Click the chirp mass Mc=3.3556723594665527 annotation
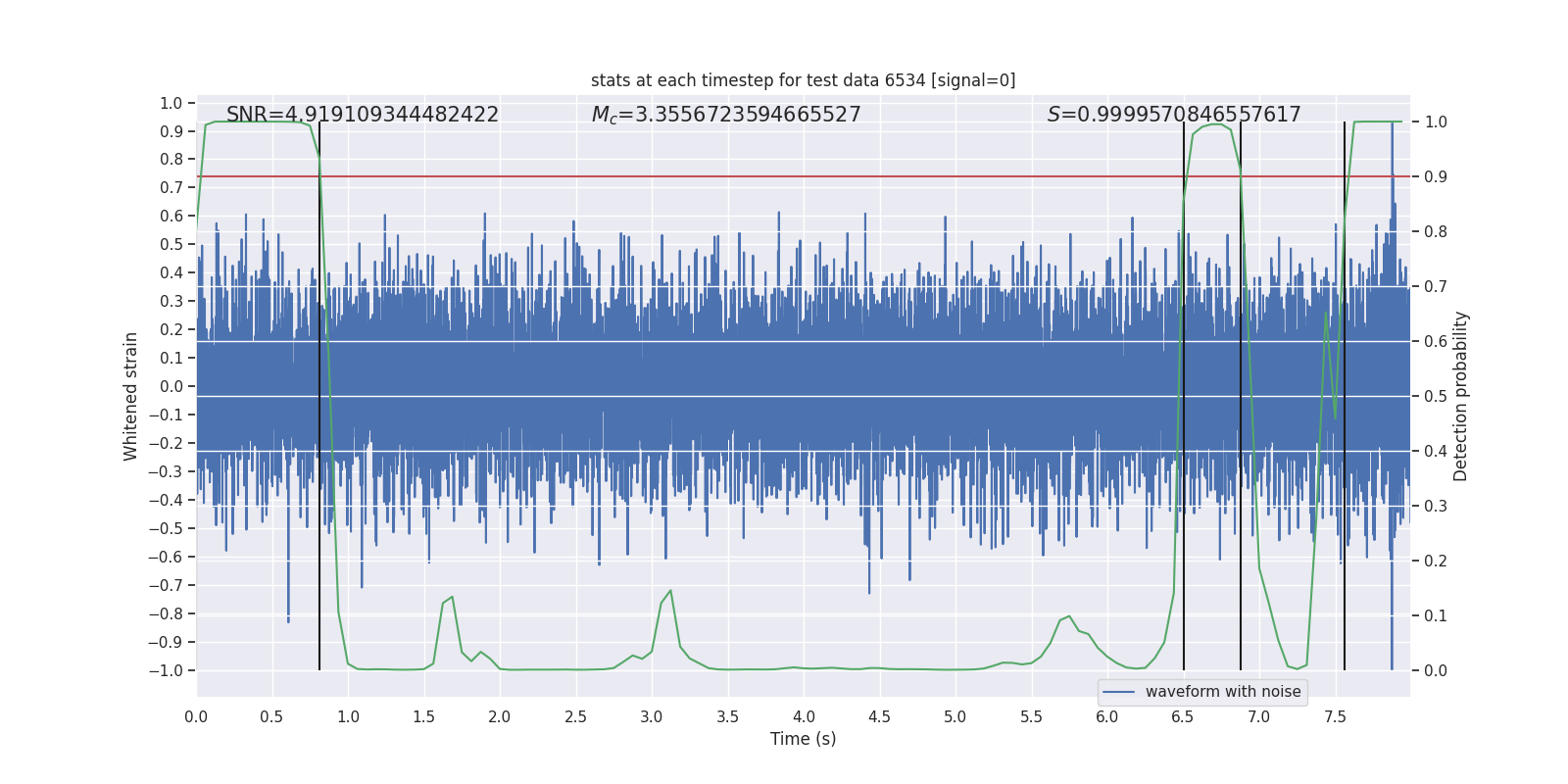 (x=726, y=115)
